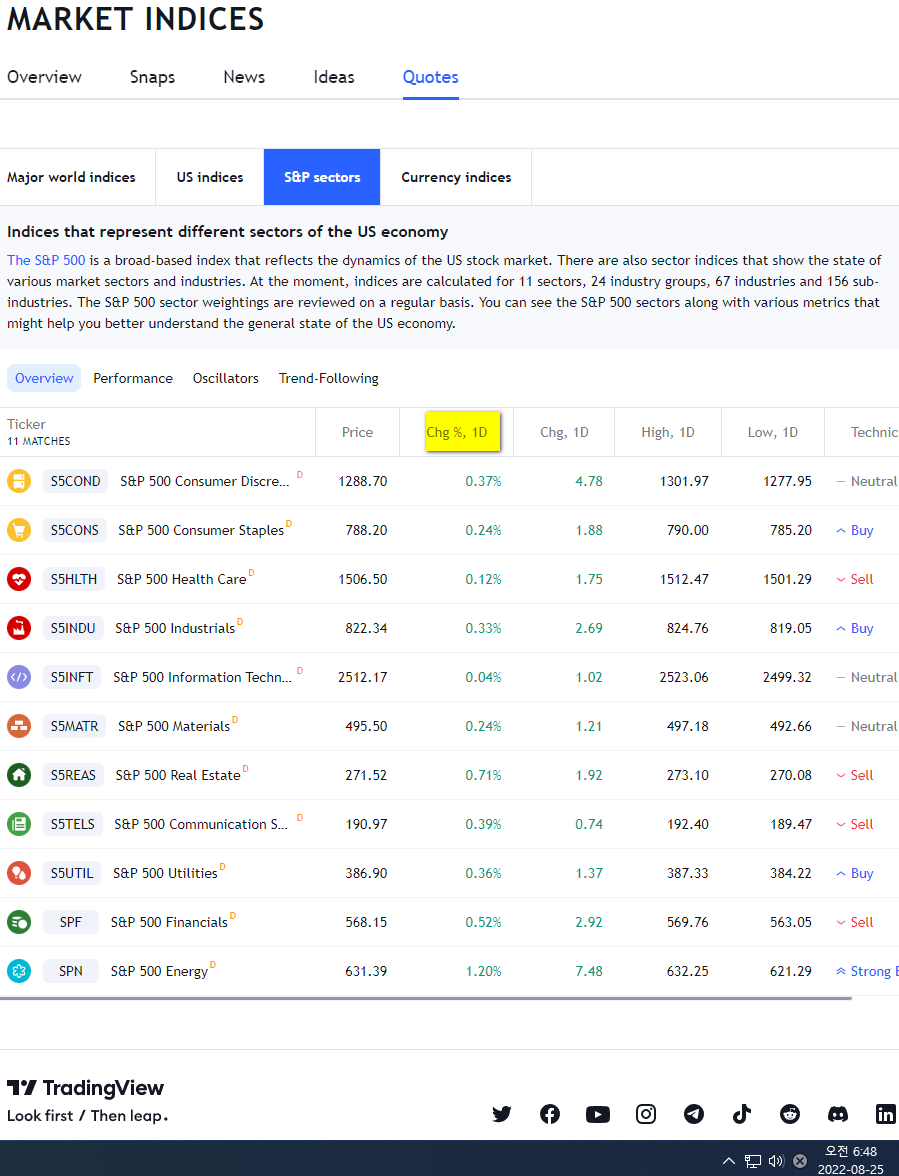Select the Oscillators table view
This screenshot has height=1176, width=899.
click(x=226, y=378)
